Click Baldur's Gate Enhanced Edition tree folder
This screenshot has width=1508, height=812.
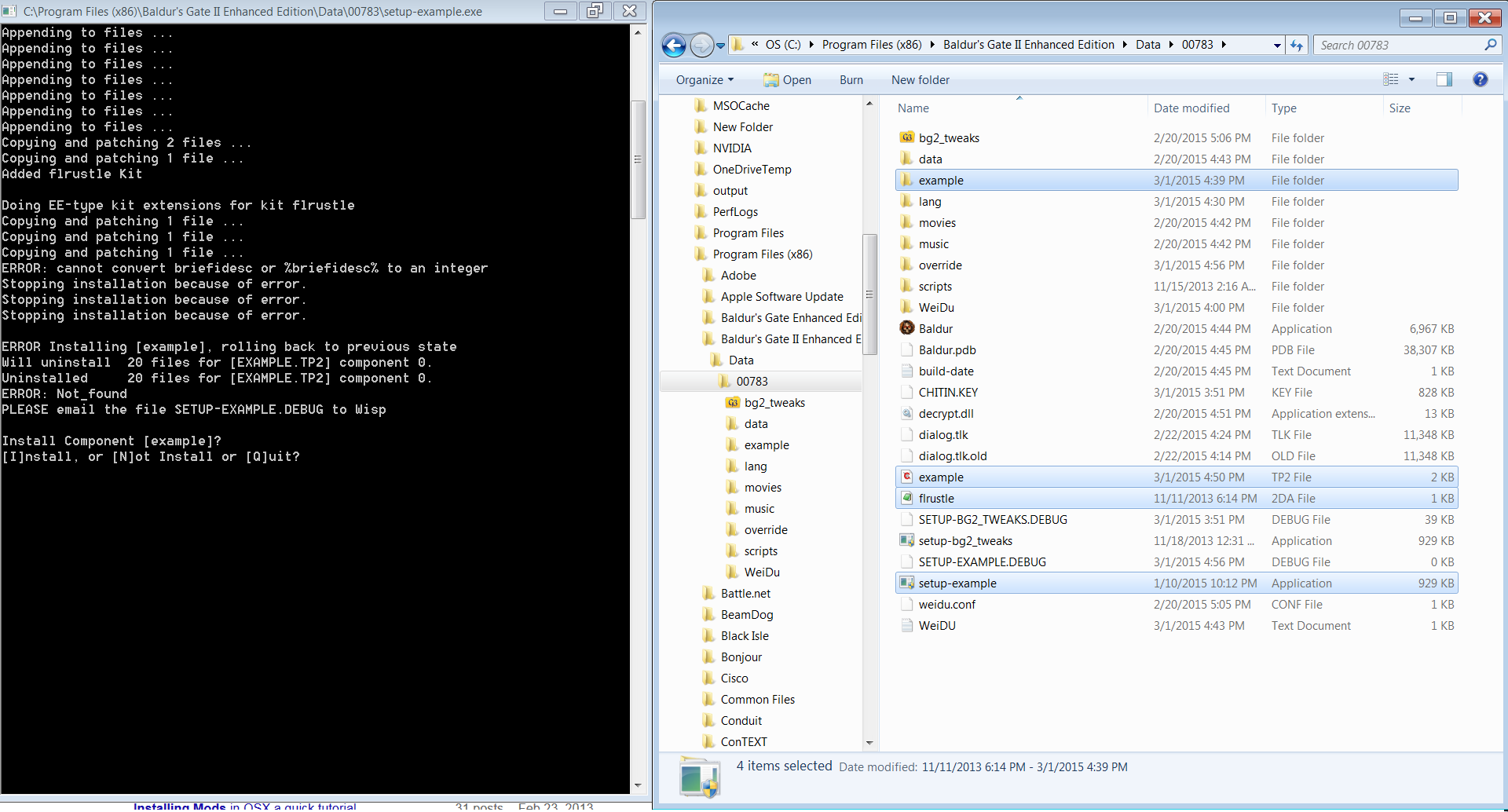point(790,318)
